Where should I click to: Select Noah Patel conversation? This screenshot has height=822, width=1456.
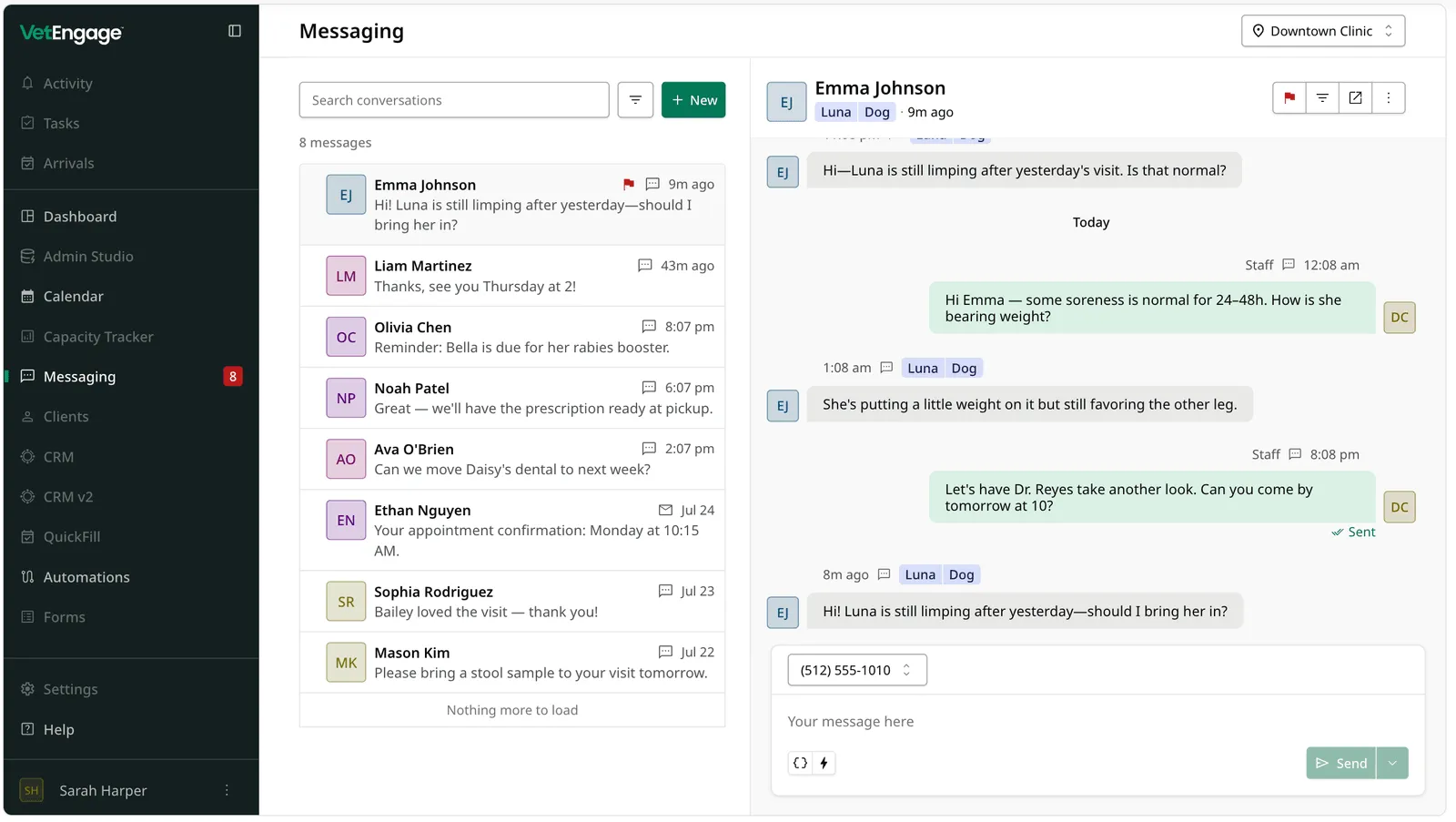tap(512, 398)
